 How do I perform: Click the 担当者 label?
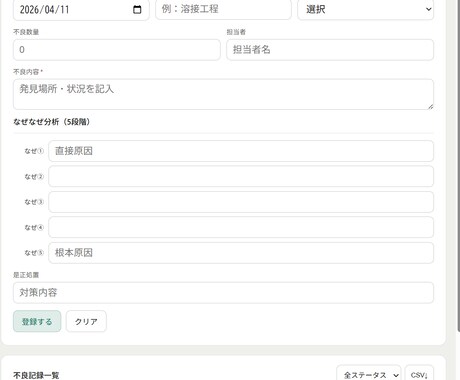point(236,32)
